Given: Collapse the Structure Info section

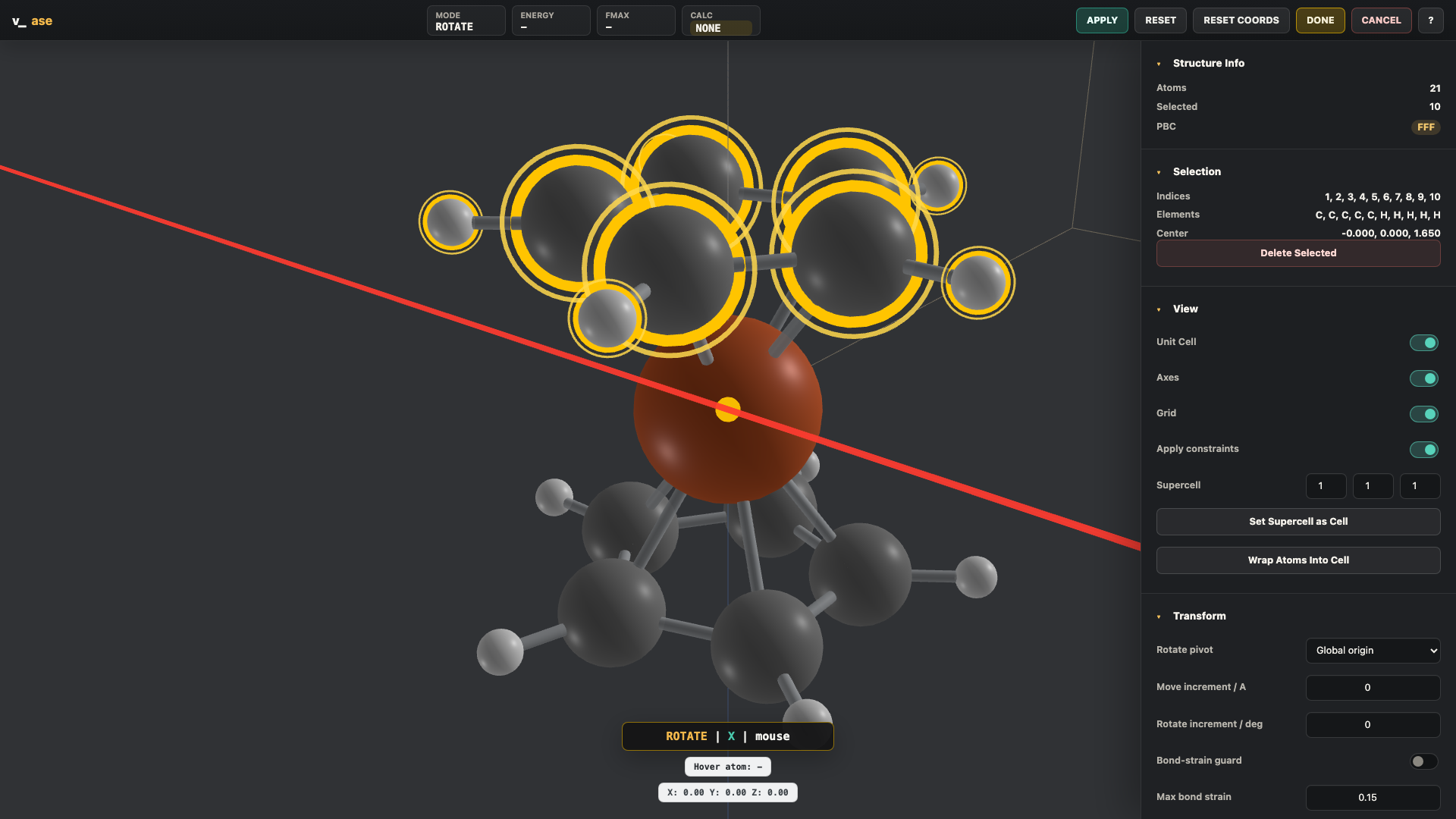Looking at the screenshot, I should pyautogui.click(x=1159, y=64).
